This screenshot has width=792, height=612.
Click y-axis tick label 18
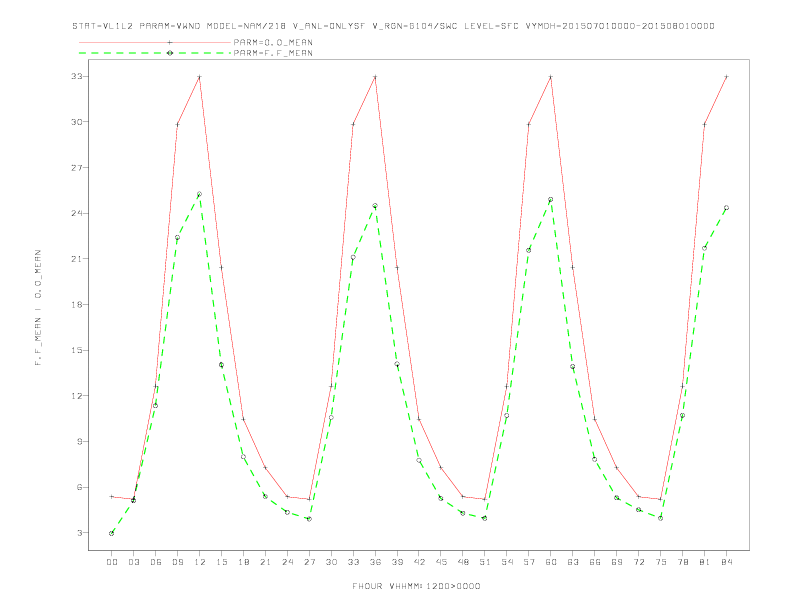[76, 304]
